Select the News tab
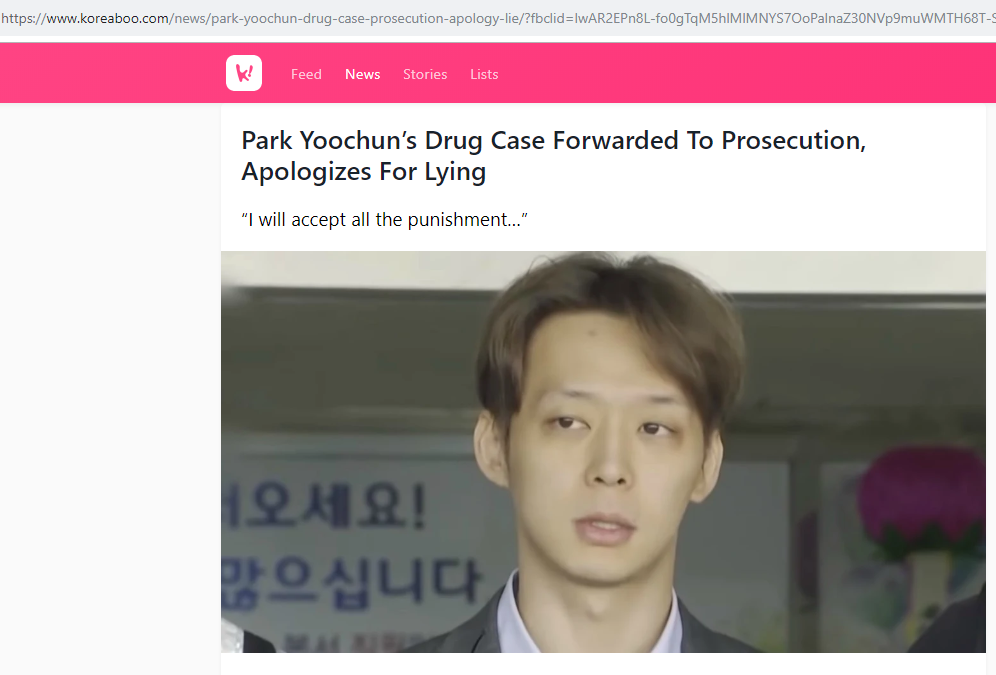The height and width of the screenshot is (675, 996). [x=363, y=74]
